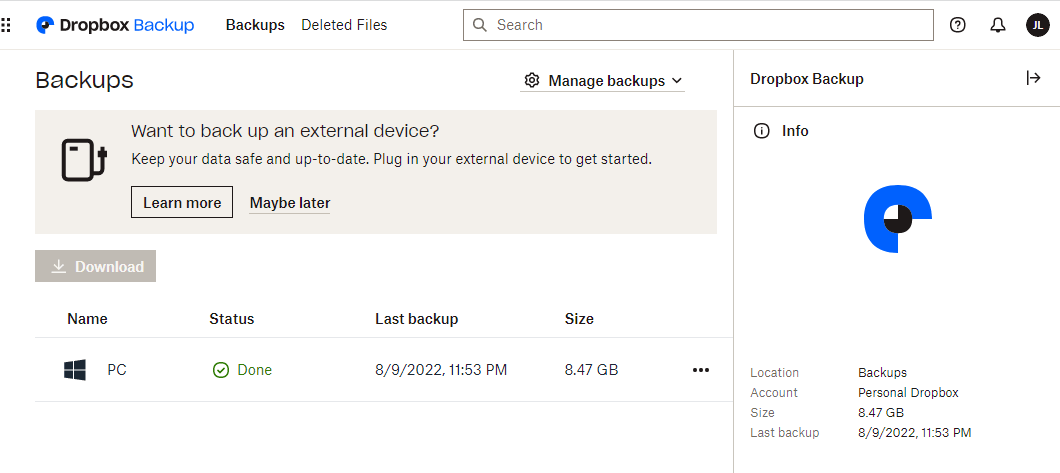Image resolution: width=1060 pixels, height=473 pixels.
Task: Click the panel Size value 8.47 GB
Action: 881,413
